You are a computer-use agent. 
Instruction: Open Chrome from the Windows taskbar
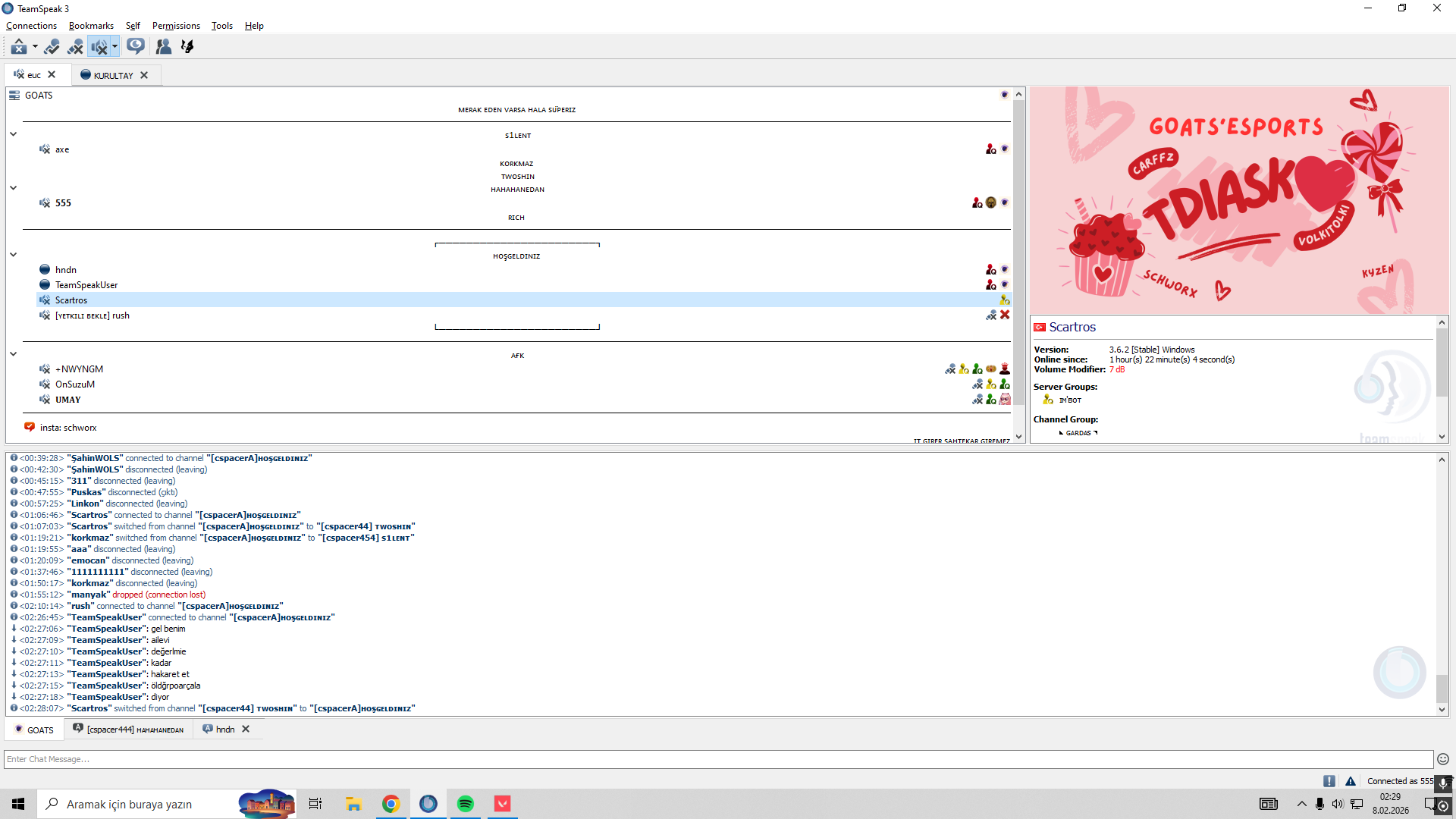pyautogui.click(x=391, y=804)
